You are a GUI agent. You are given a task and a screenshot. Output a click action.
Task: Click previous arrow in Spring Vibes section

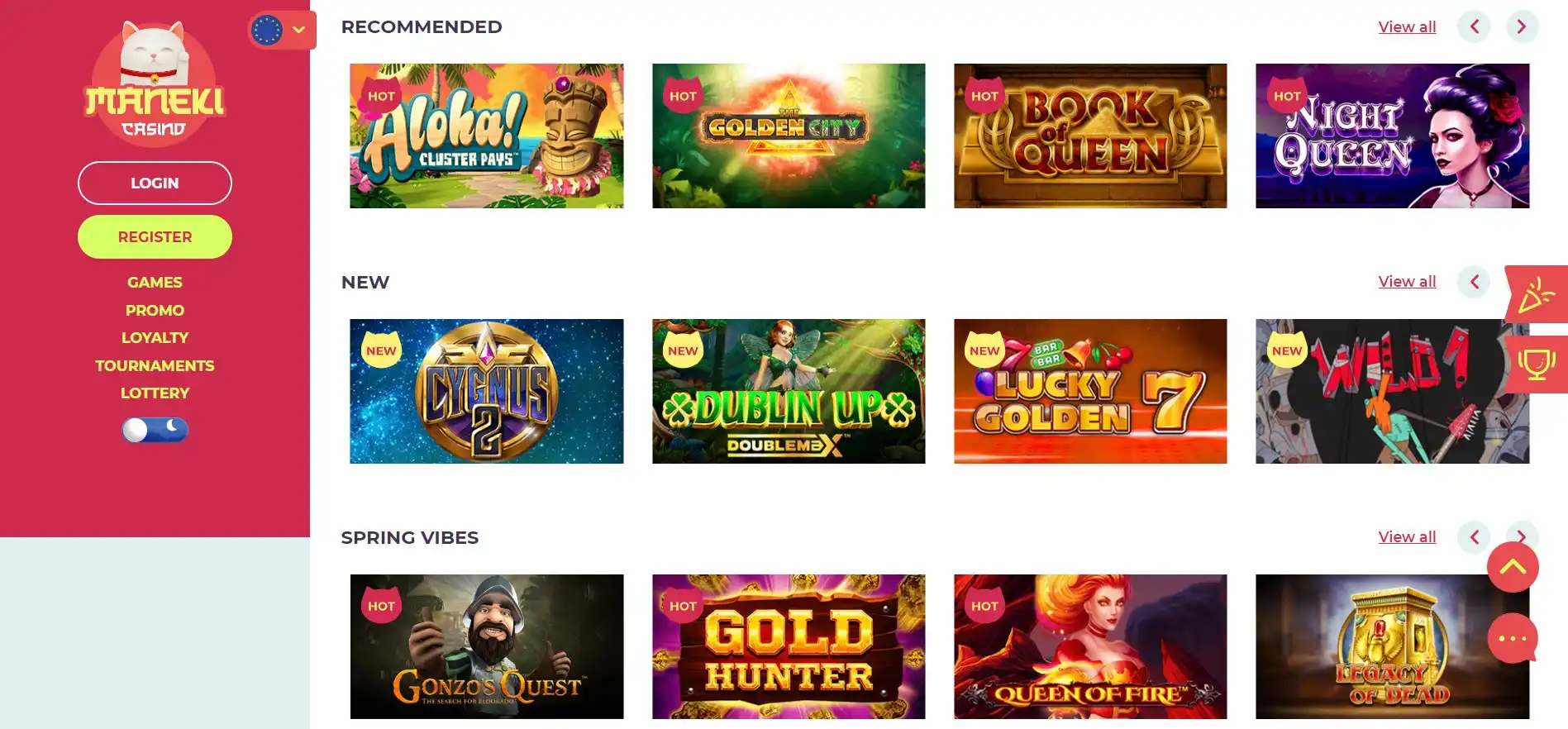pyautogui.click(x=1474, y=537)
